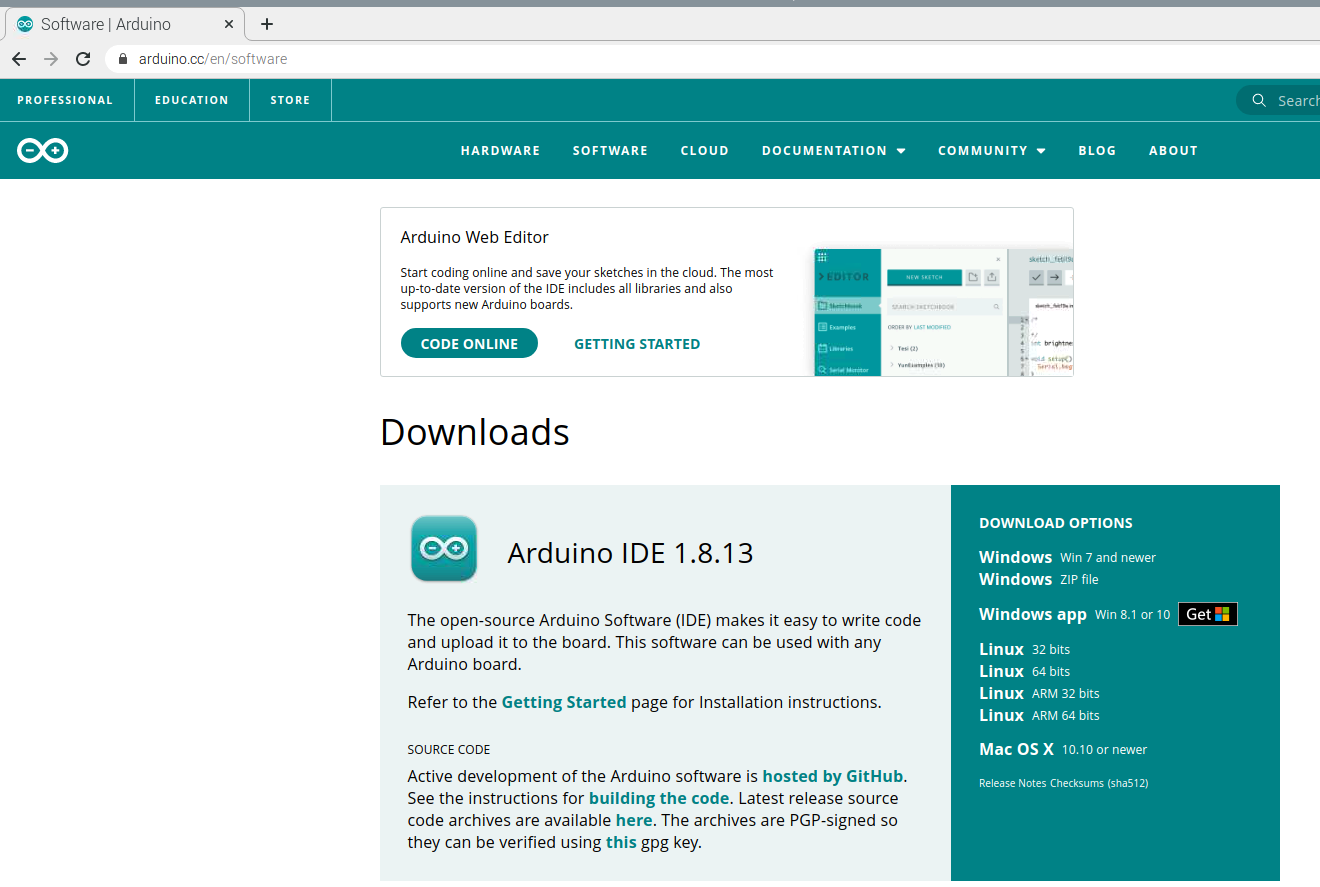Expand the Community dropdown menu
1320x887 pixels.
coord(992,151)
